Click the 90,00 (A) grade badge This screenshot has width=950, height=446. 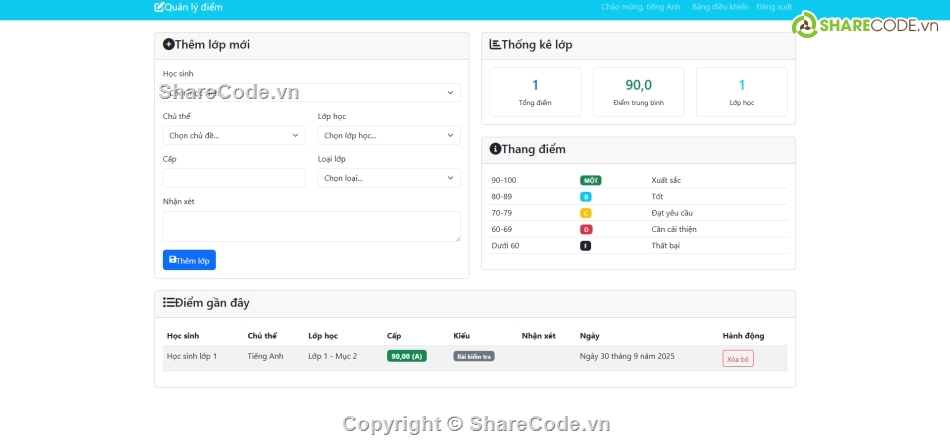tap(406, 356)
